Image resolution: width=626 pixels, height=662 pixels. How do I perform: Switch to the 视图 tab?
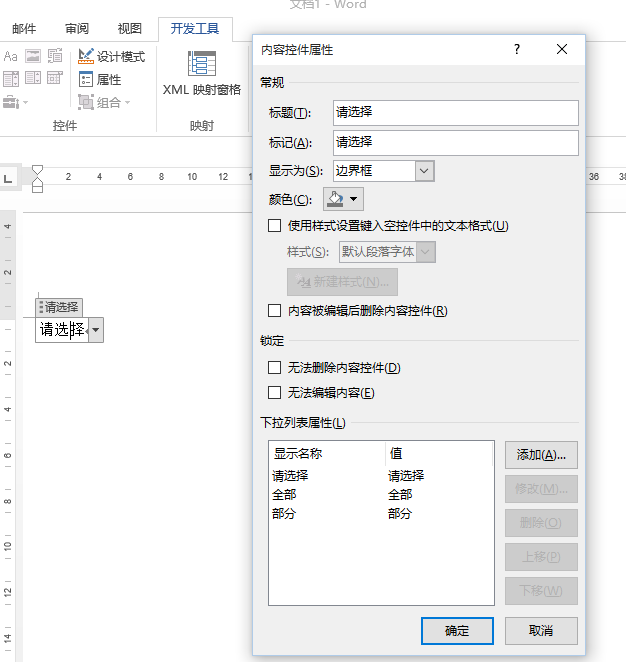point(130,29)
